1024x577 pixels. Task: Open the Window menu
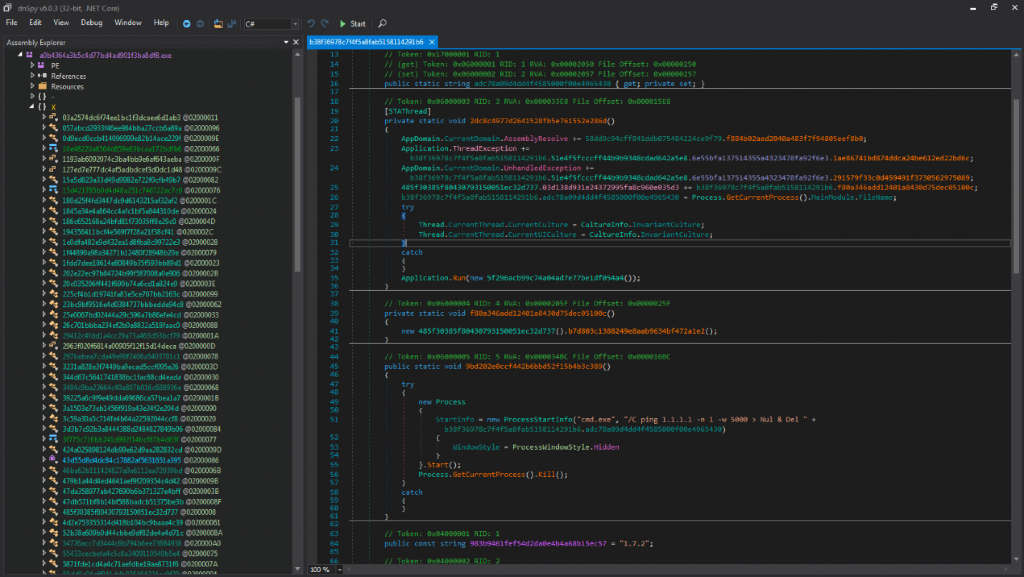pos(127,22)
